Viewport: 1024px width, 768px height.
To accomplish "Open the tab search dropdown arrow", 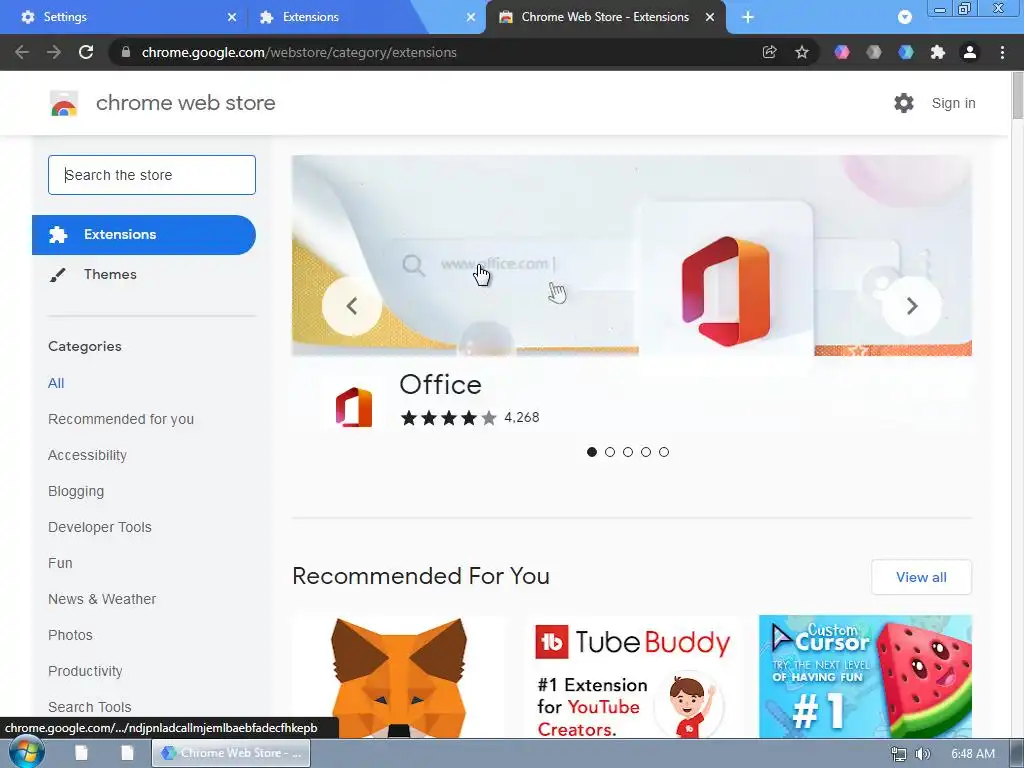I will [904, 17].
